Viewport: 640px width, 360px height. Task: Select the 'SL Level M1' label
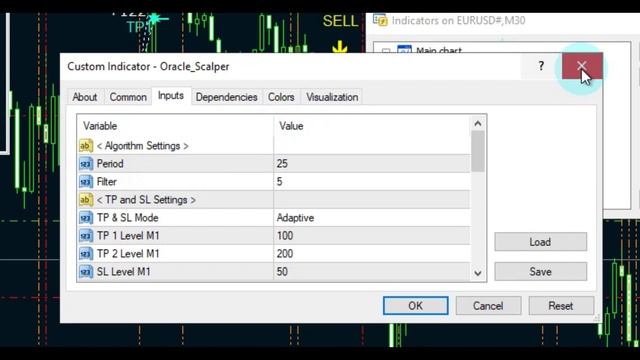tap(124, 271)
